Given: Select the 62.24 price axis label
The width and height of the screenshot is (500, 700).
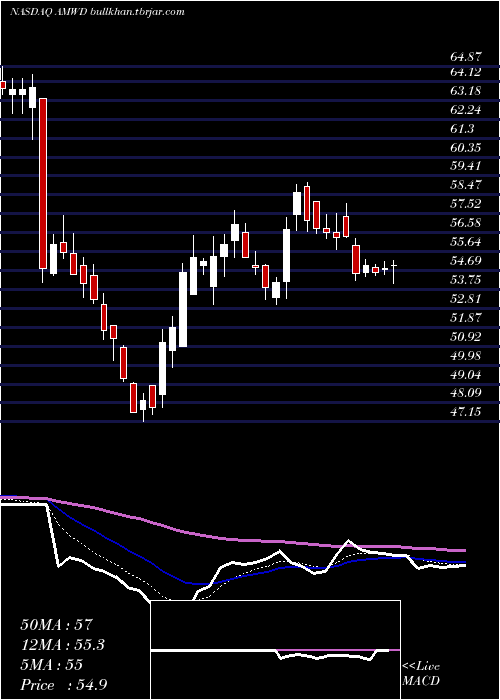Looking at the screenshot, I should [466, 110].
